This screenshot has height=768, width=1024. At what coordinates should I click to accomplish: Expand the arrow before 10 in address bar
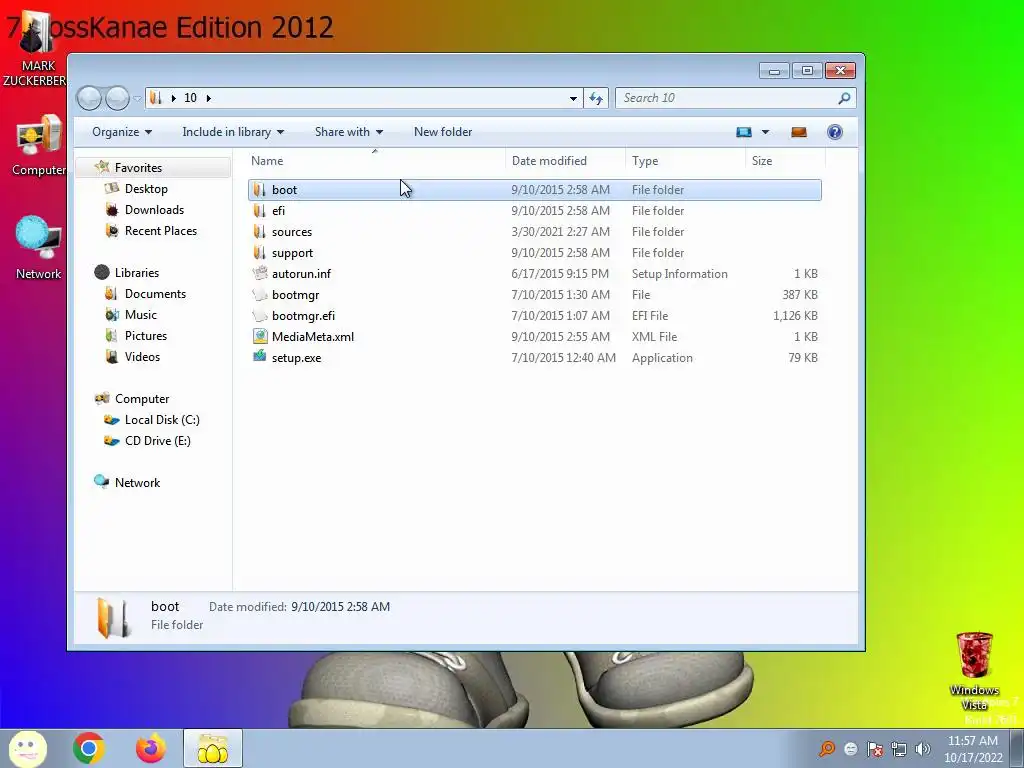tap(173, 98)
